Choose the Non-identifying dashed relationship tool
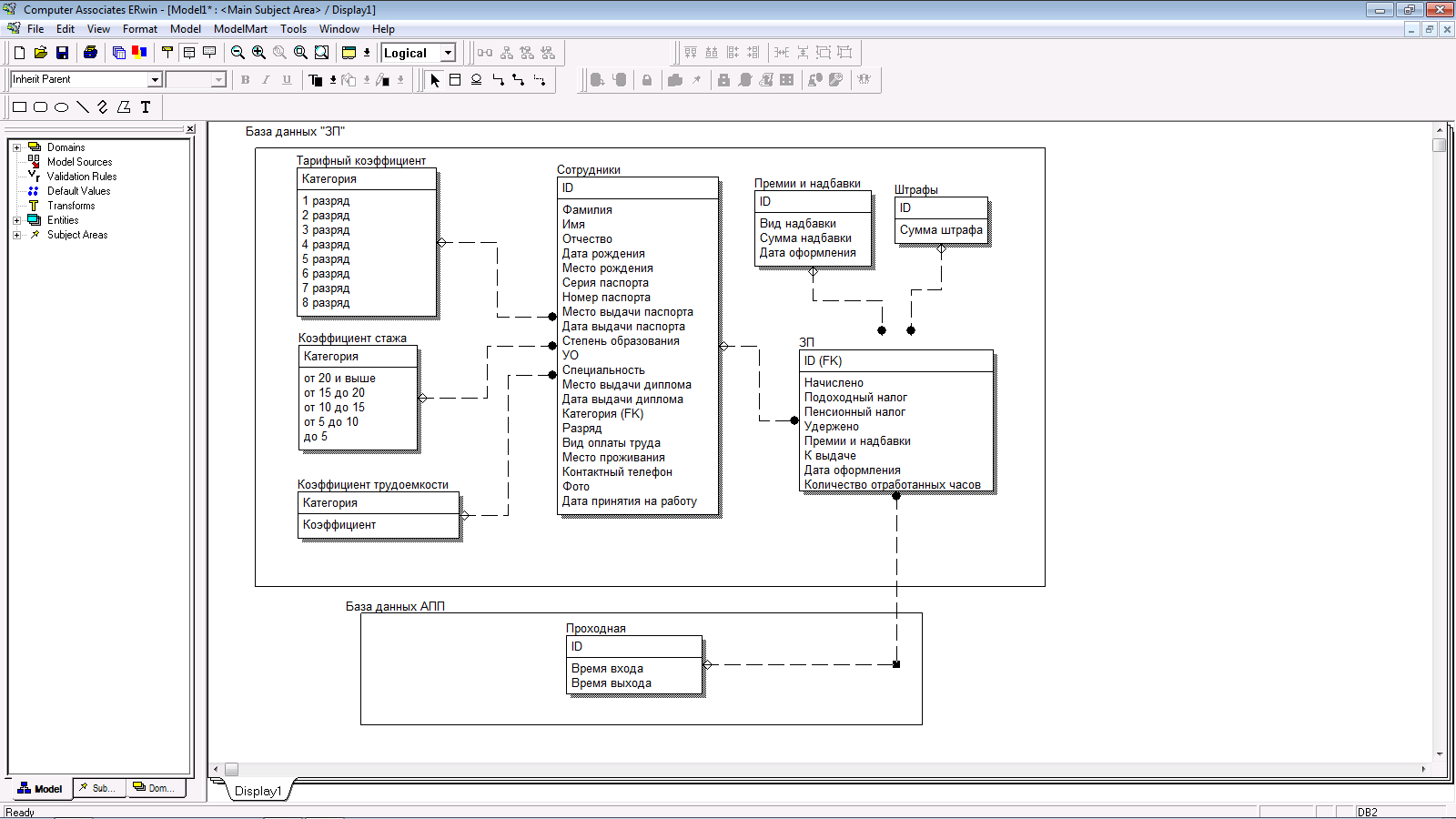The image size is (1456, 819). tap(539, 80)
